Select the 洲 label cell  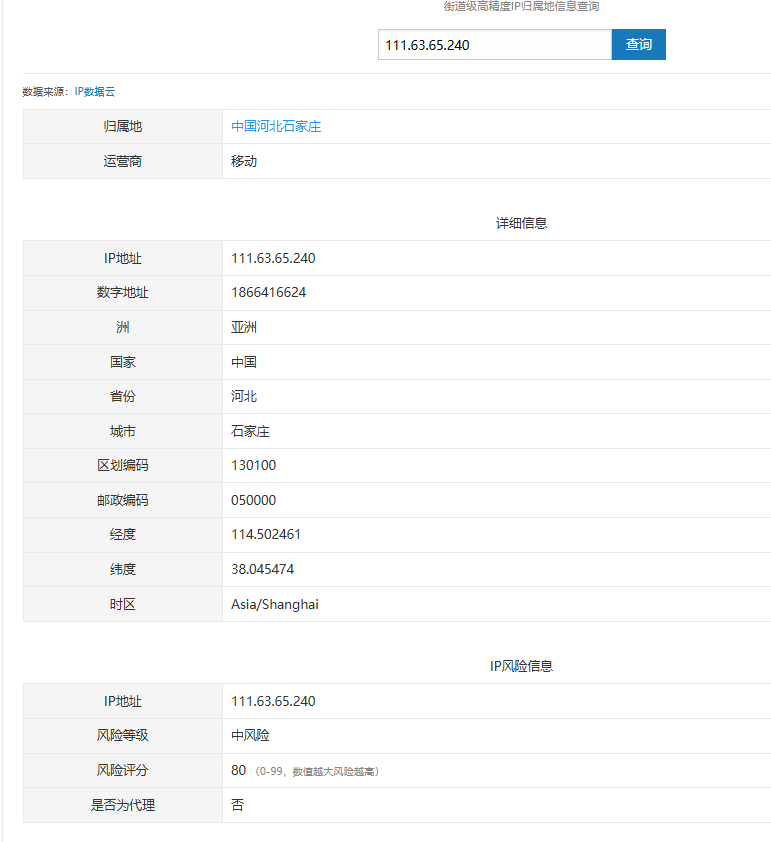[x=123, y=327]
